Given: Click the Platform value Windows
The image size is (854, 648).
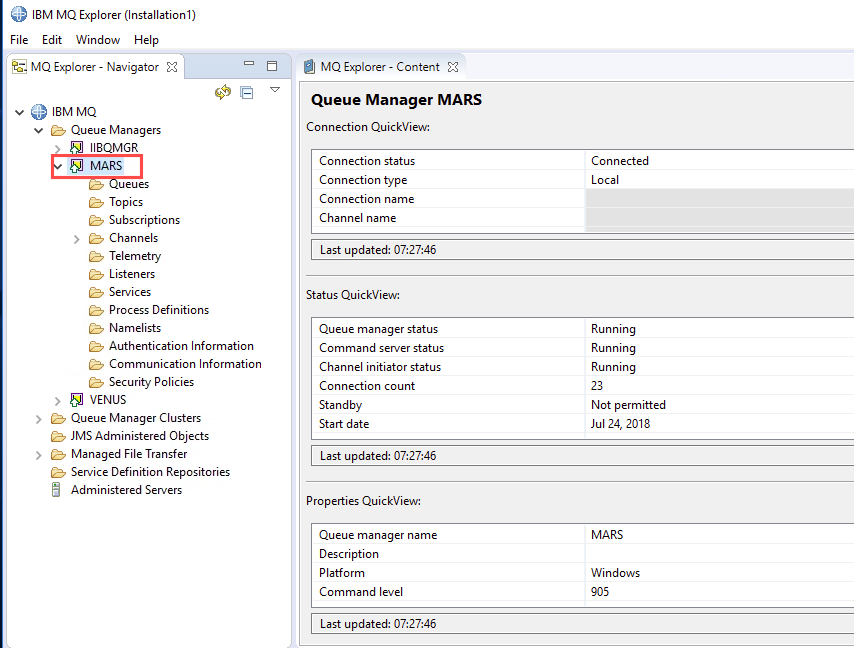Looking at the screenshot, I should (x=615, y=573).
